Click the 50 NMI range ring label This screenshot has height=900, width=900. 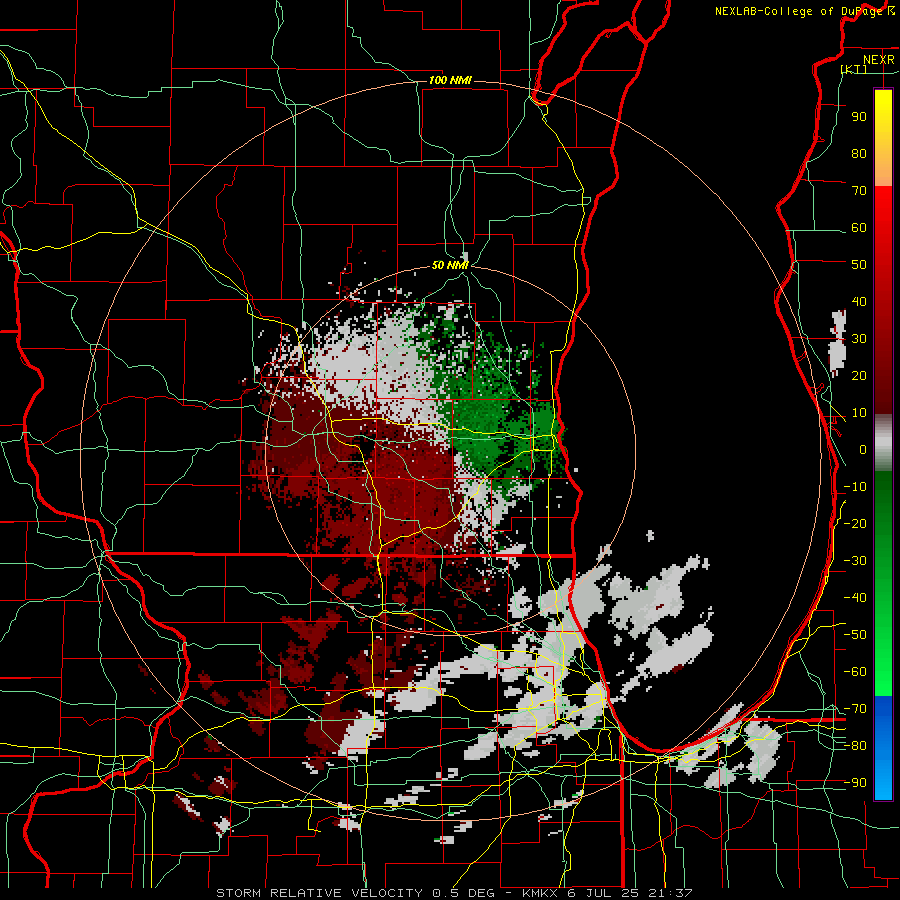[450, 265]
